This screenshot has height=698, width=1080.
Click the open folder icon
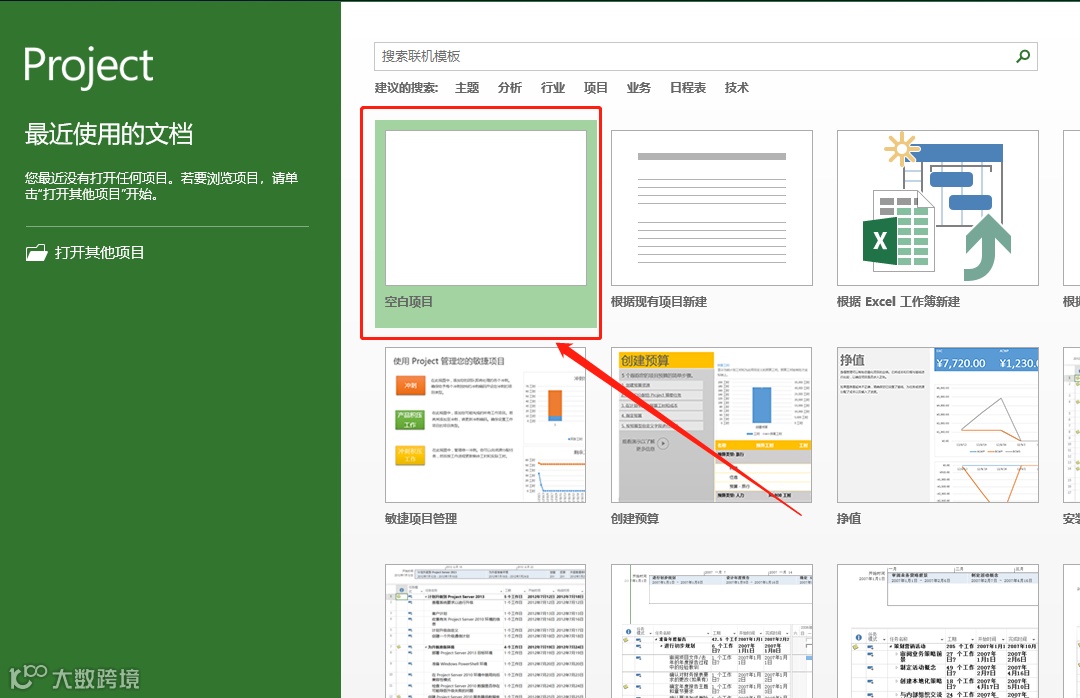click(36, 252)
